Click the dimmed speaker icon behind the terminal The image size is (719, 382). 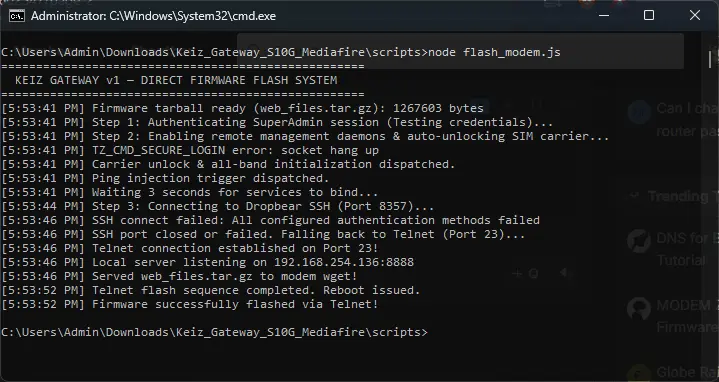[x=564, y=273]
